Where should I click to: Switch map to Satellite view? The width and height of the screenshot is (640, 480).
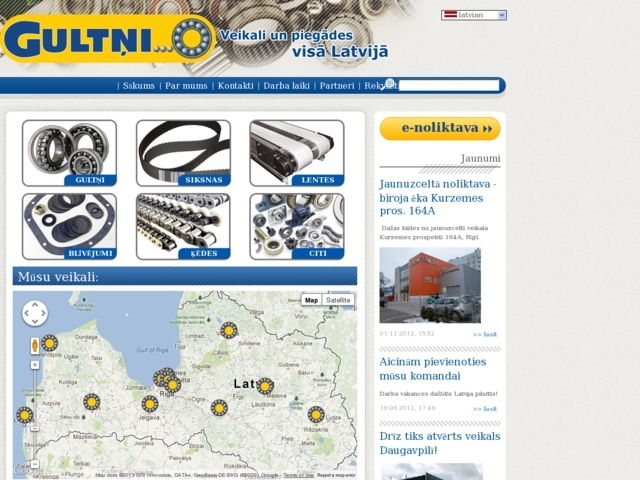point(338,300)
